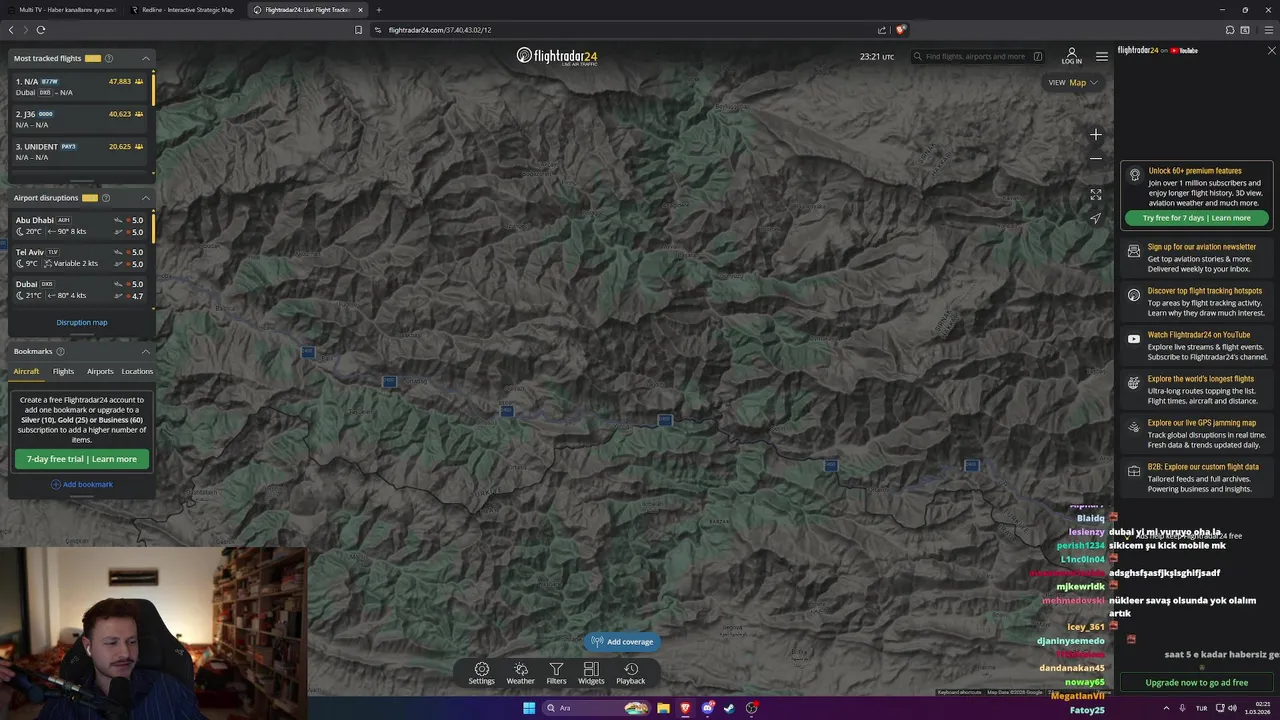Screen dimensions: 1280x720
Task: Open Most tracked flights help icon
Action: (109, 58)
